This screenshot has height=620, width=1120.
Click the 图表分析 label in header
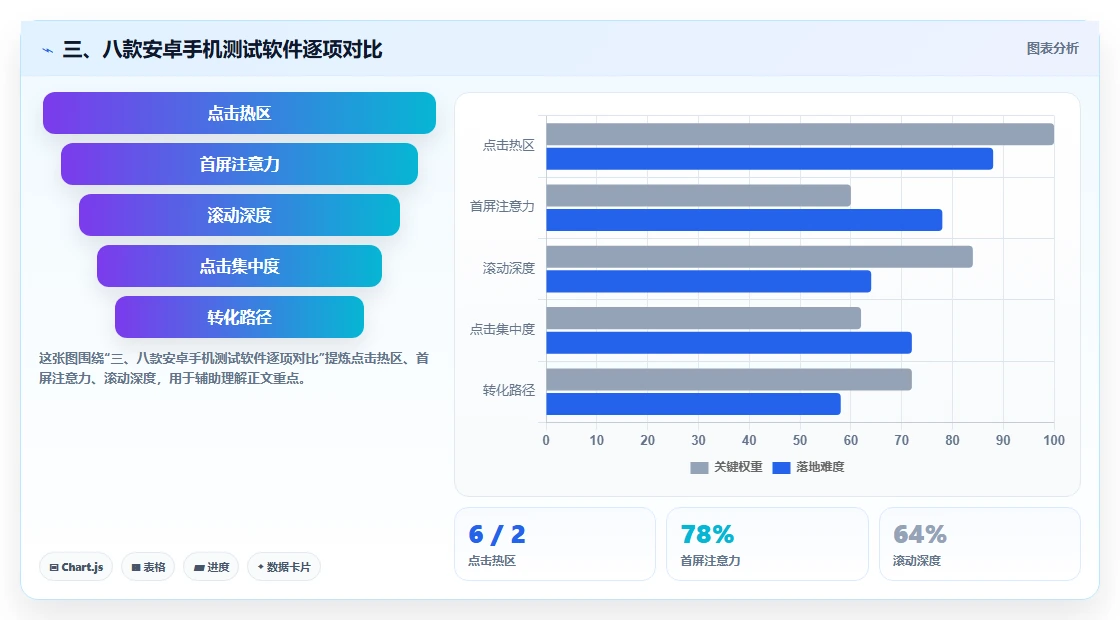(1052, 49)
